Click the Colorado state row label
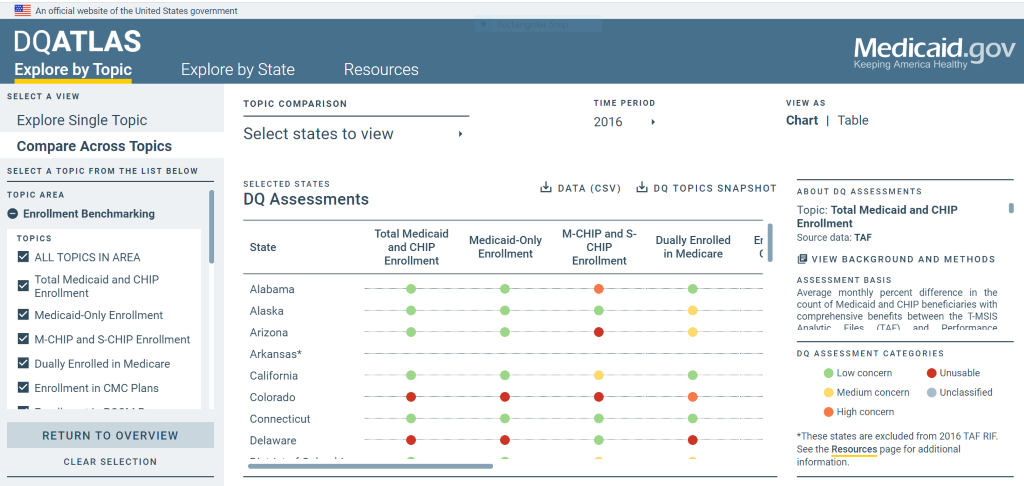This screenshot has height=486, width=1024. (272, 397)
